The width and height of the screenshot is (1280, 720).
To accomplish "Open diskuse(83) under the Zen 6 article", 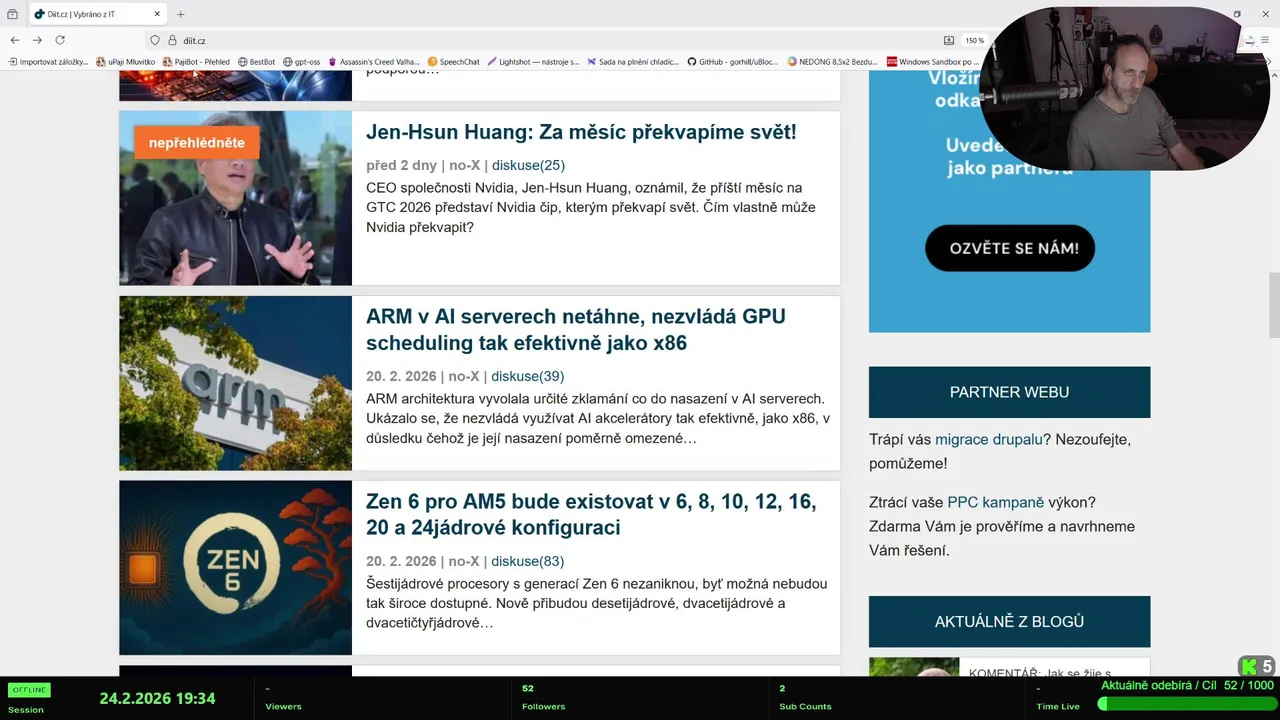I will coord(527,562).
